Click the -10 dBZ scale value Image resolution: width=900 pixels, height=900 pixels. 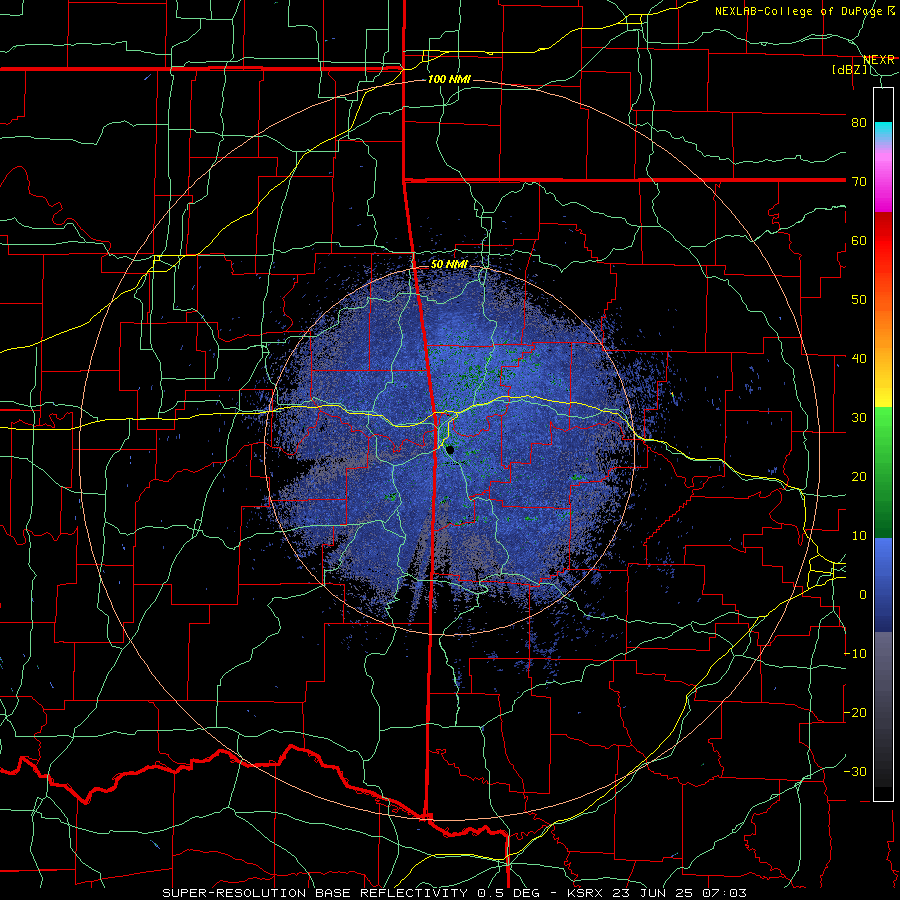tap(855, 653)
